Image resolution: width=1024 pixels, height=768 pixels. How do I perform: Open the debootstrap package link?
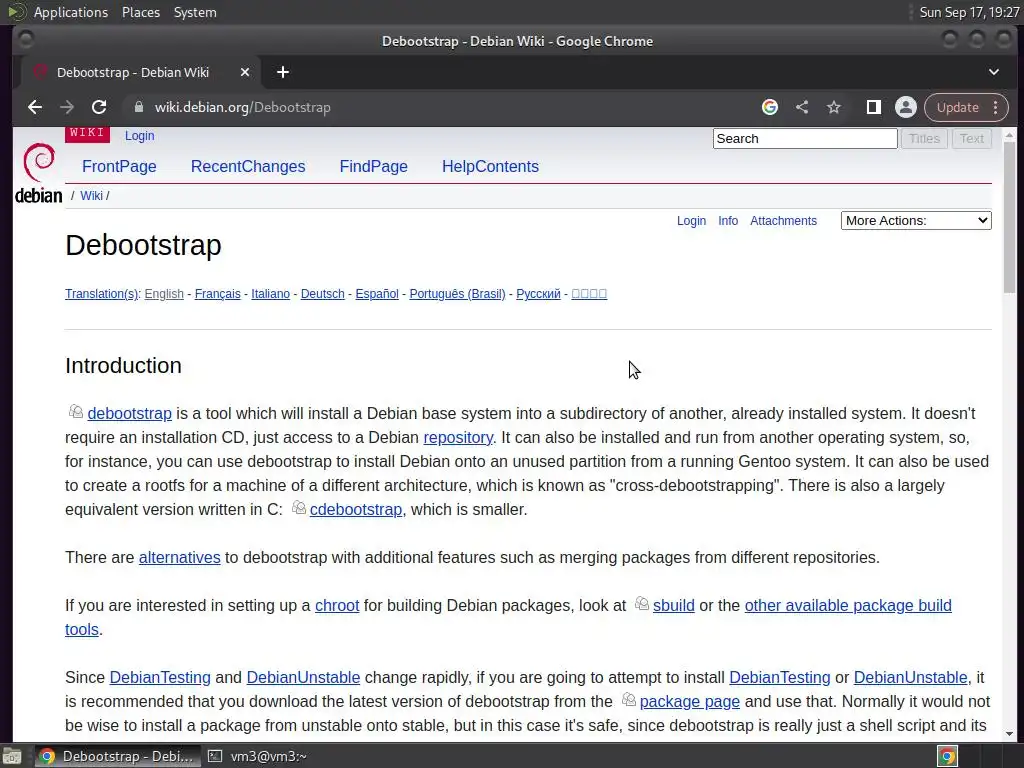coord(129,413)
